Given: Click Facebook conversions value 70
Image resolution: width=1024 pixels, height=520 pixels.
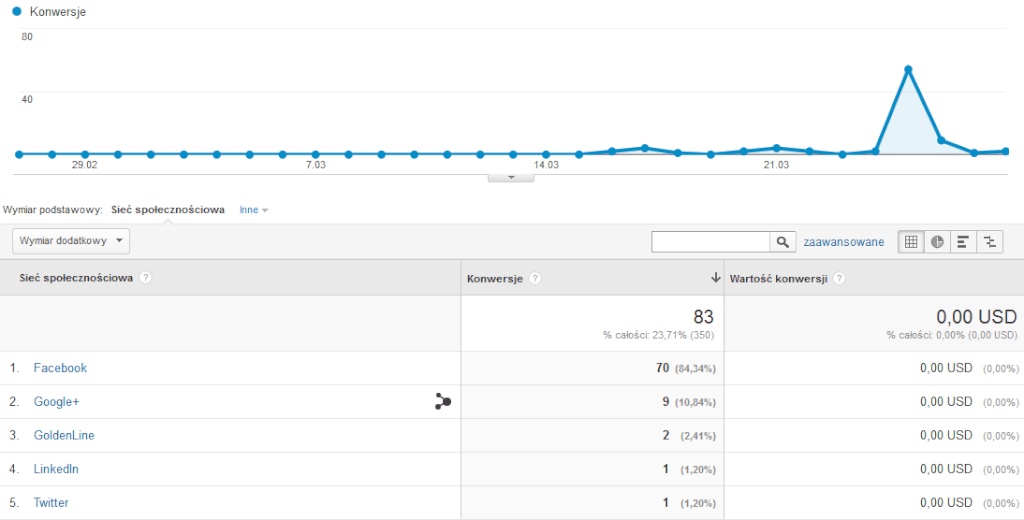Looking at the screenshot, I should (x=662, y=368).
